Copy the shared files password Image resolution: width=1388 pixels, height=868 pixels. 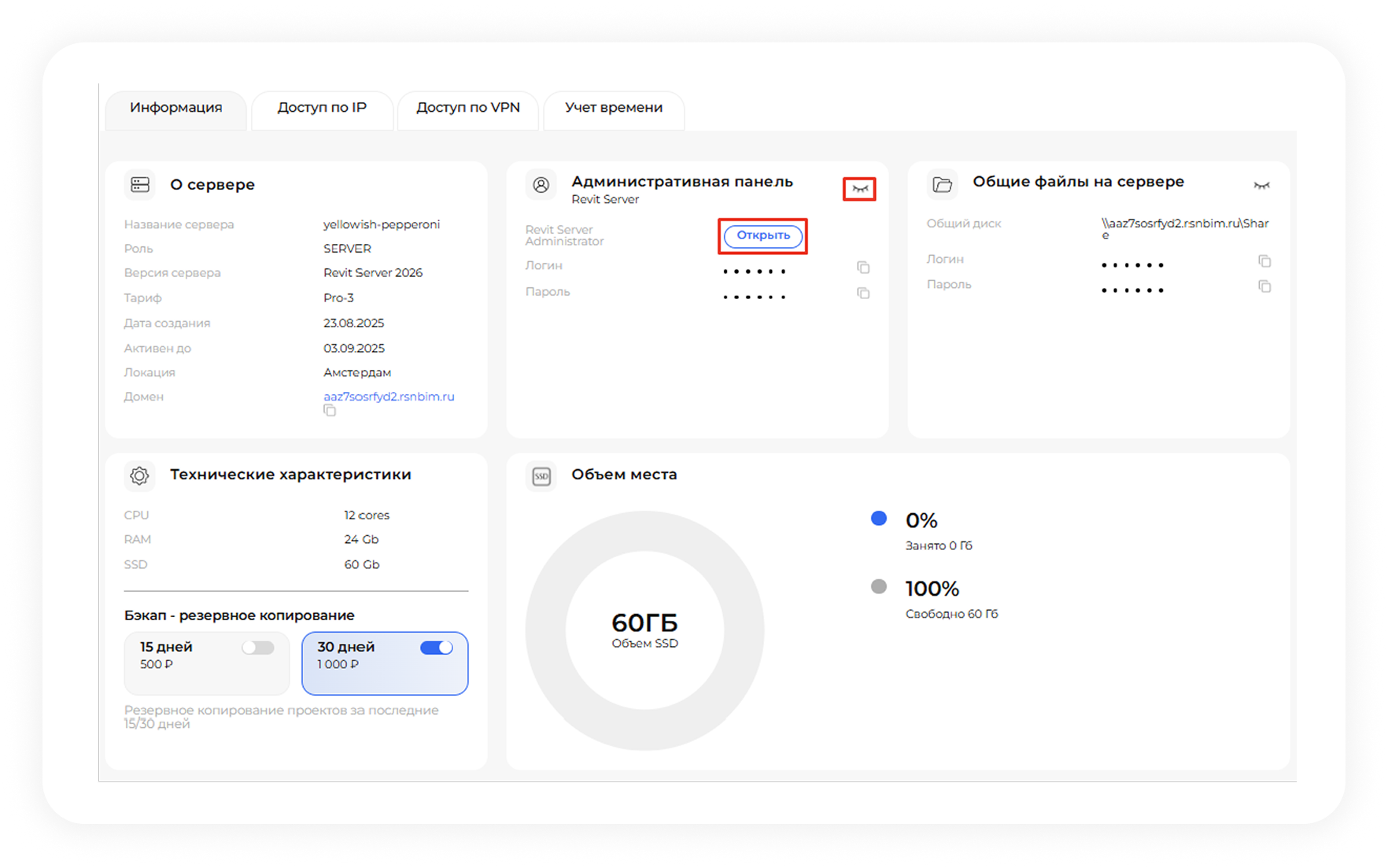(1264, 286)
